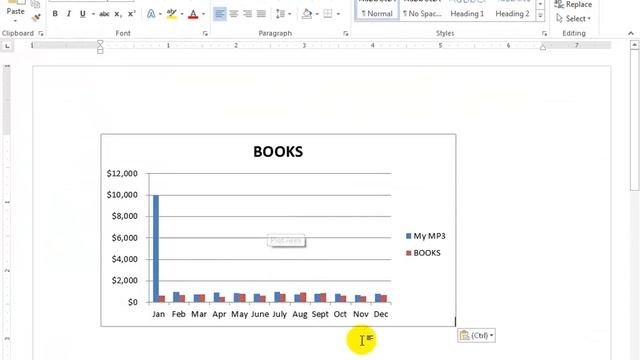This screenshot has width=640, height=360.
Task: Open Borders dropdown arrow
Action: [x=338, y=14]
